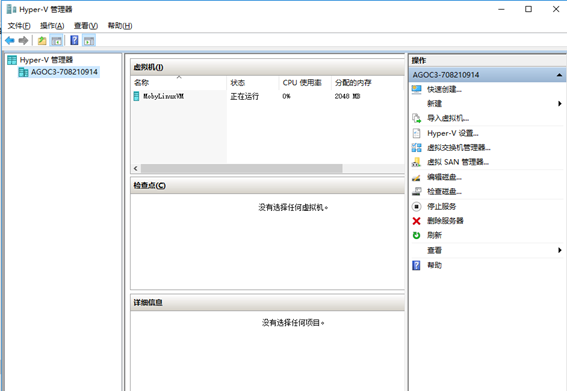Image resolution: width=567 pixels, height=391 pixels.
Task: Maximize the Hyper-V 管理器 window
Action: 528,9
